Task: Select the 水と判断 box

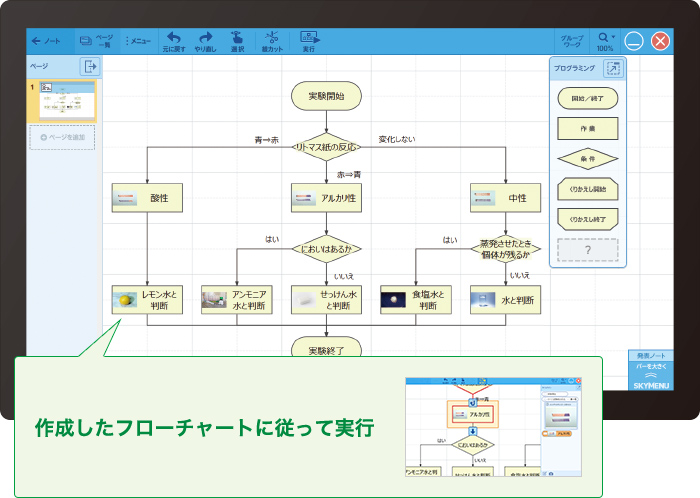Action: (x=505, y=300)
